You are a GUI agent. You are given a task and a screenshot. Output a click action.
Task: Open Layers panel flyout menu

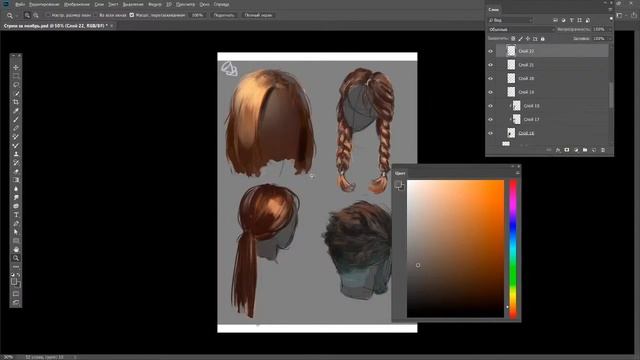[611, 9]
